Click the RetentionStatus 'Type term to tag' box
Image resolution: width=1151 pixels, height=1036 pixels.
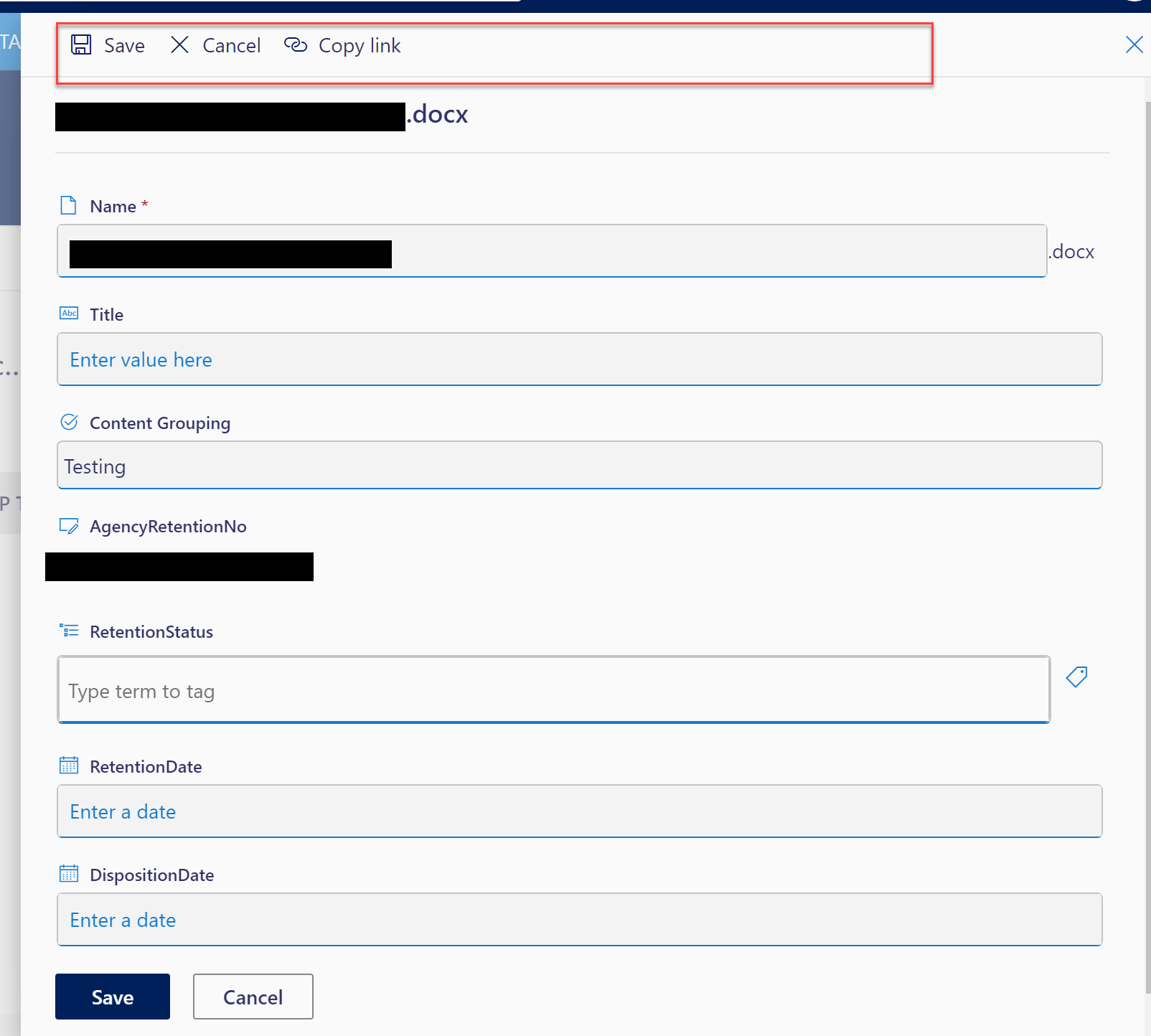[x=553, y=690]
